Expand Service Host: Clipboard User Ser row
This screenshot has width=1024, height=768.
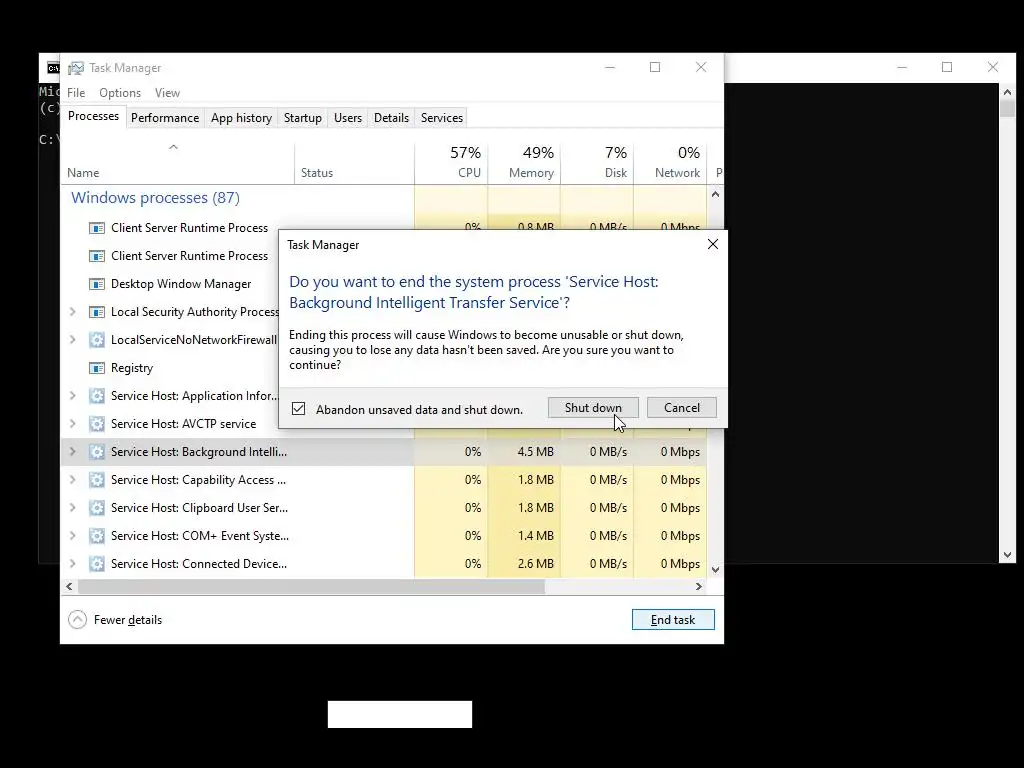coord(72,508)
